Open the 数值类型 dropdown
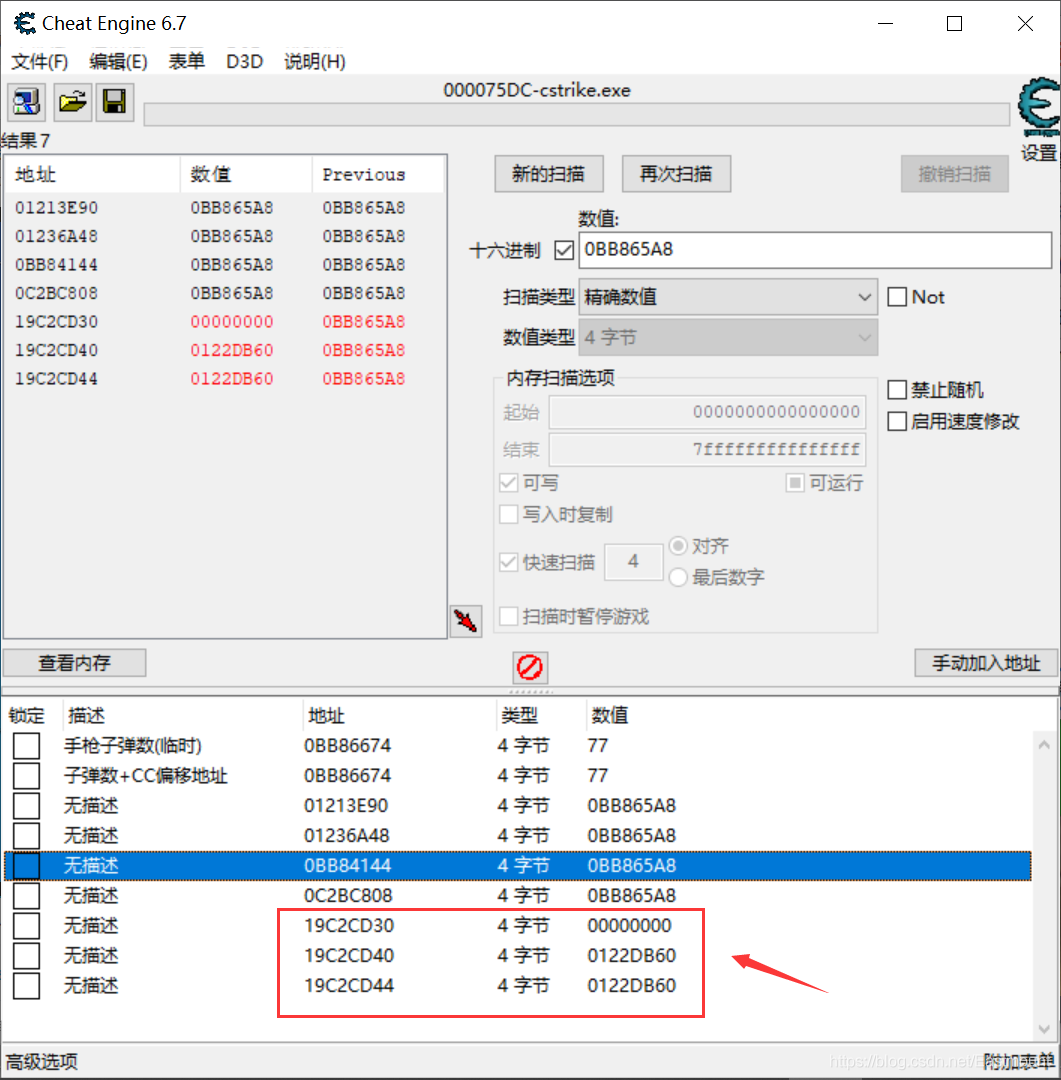Image resolution: width=1061 pixels, height=1080 pixels. click(x=728, y=338)
